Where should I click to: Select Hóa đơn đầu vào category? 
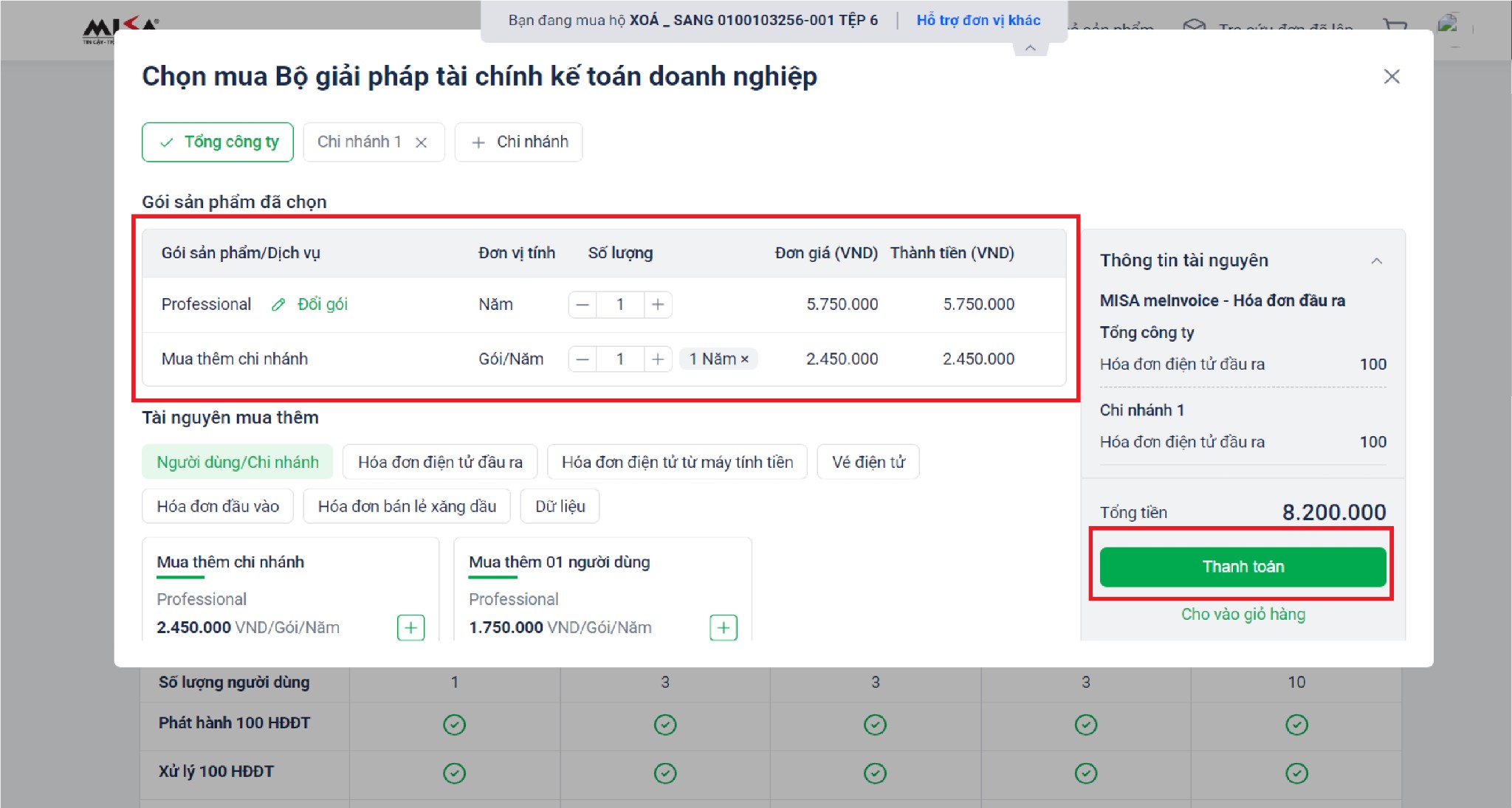(x=218, y=507)
